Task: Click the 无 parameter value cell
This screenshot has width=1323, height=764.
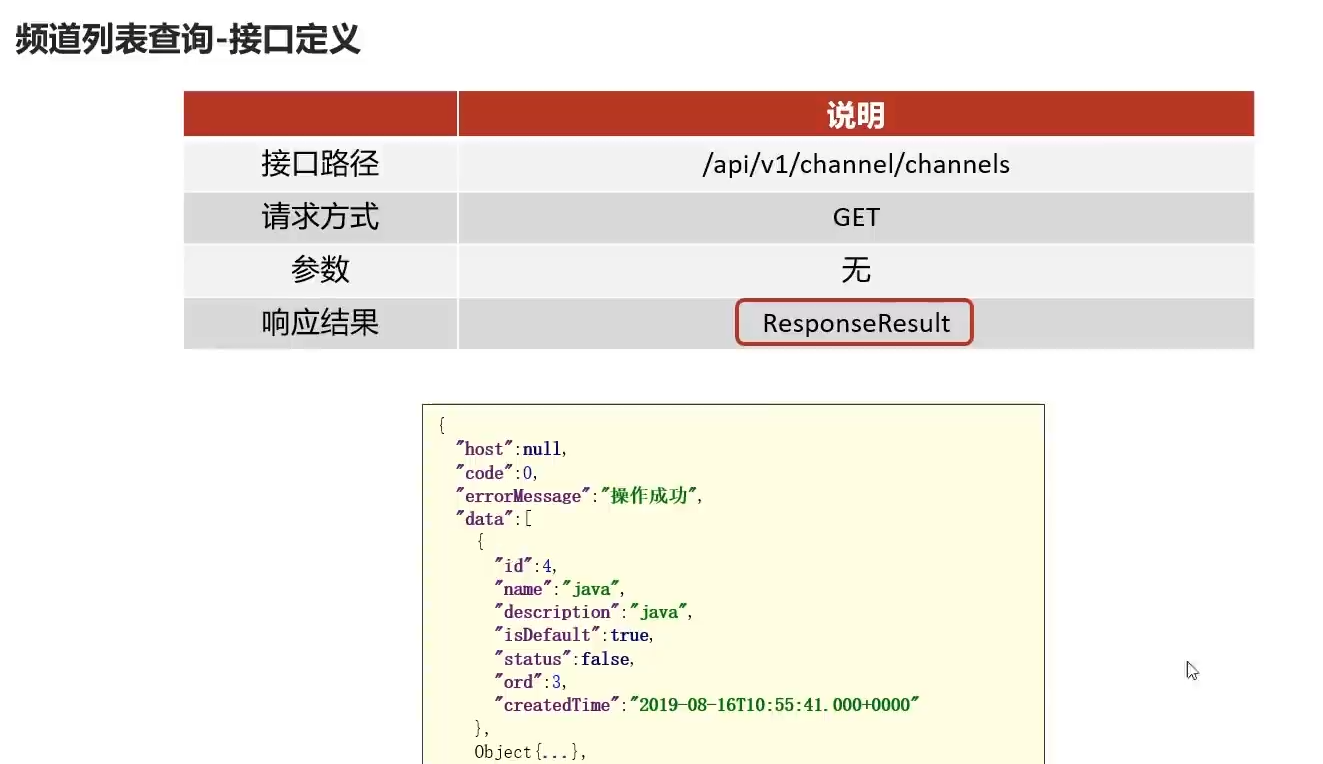Action: (x=856, y=270)
